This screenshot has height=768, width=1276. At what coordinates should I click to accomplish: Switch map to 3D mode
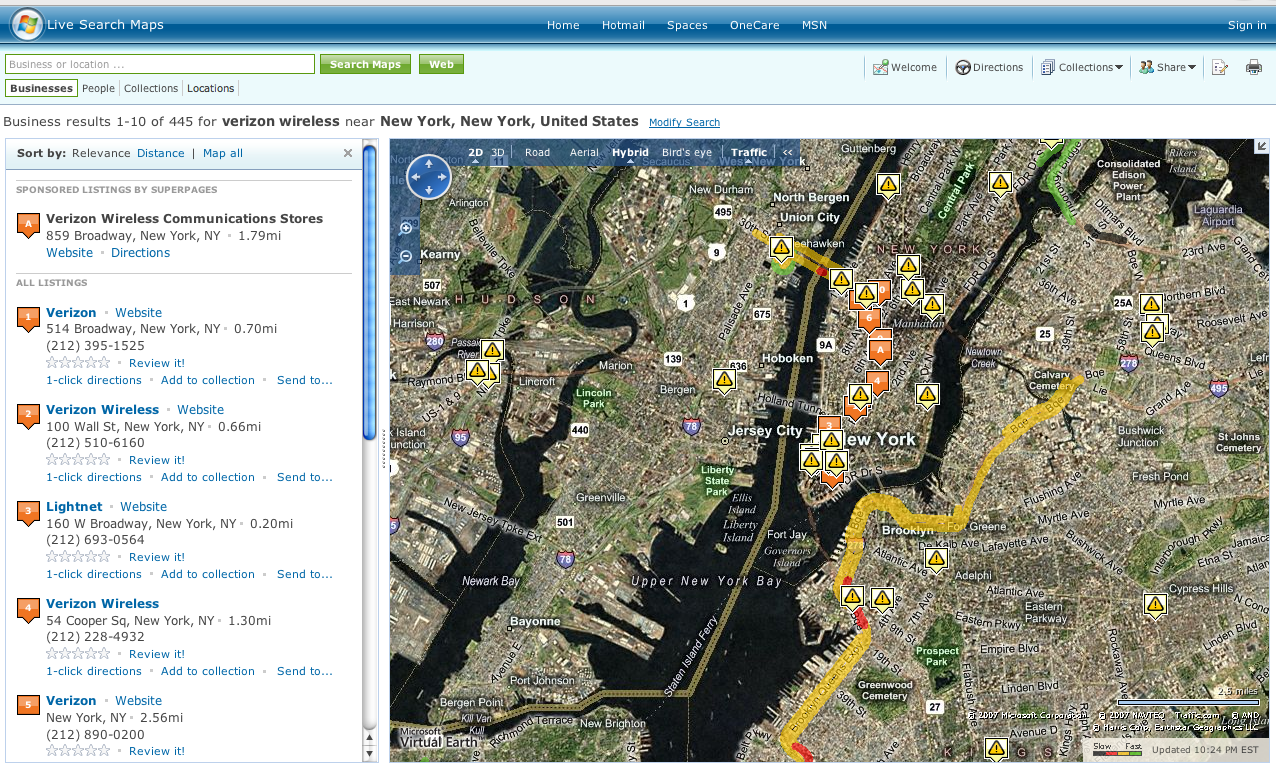tap(498, 153)
